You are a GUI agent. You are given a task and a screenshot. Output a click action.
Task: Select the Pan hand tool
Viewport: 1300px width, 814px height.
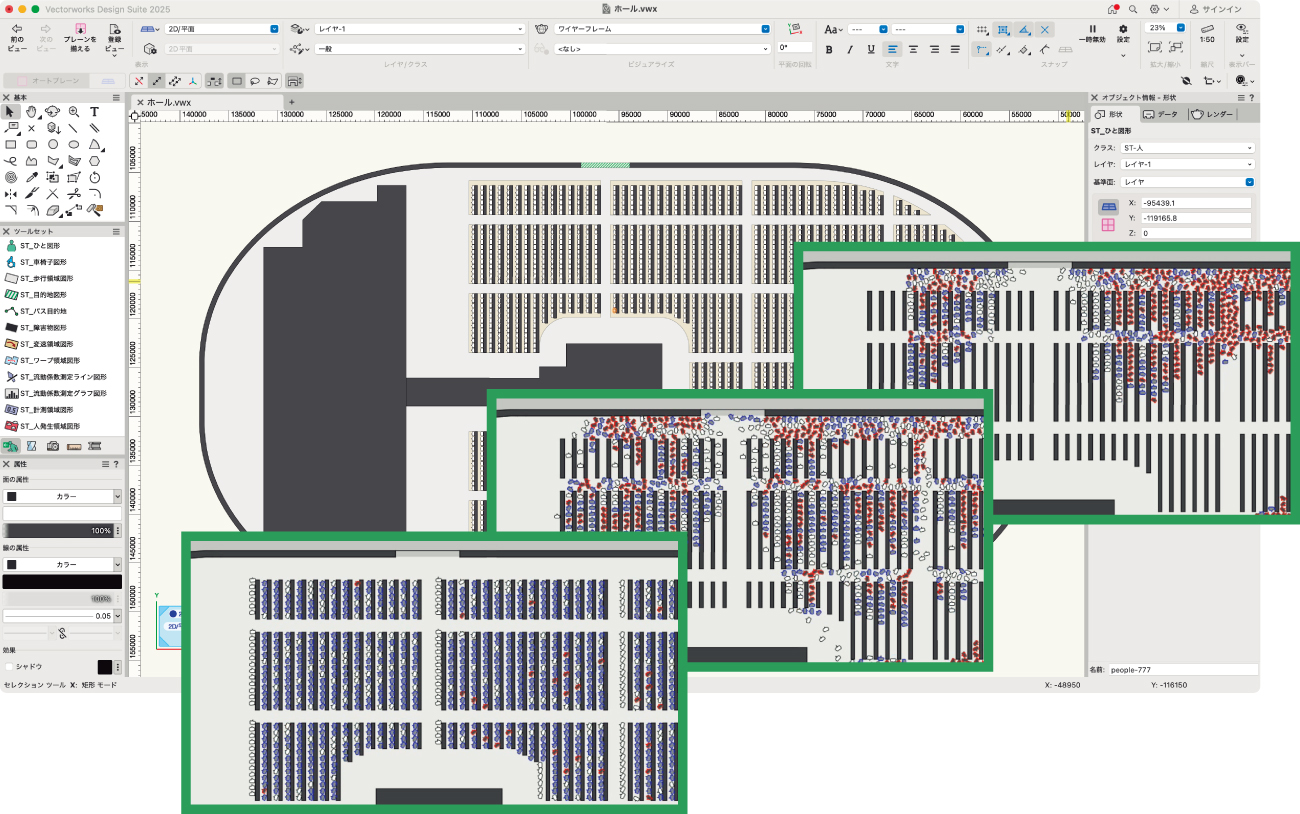click(32, 112)
